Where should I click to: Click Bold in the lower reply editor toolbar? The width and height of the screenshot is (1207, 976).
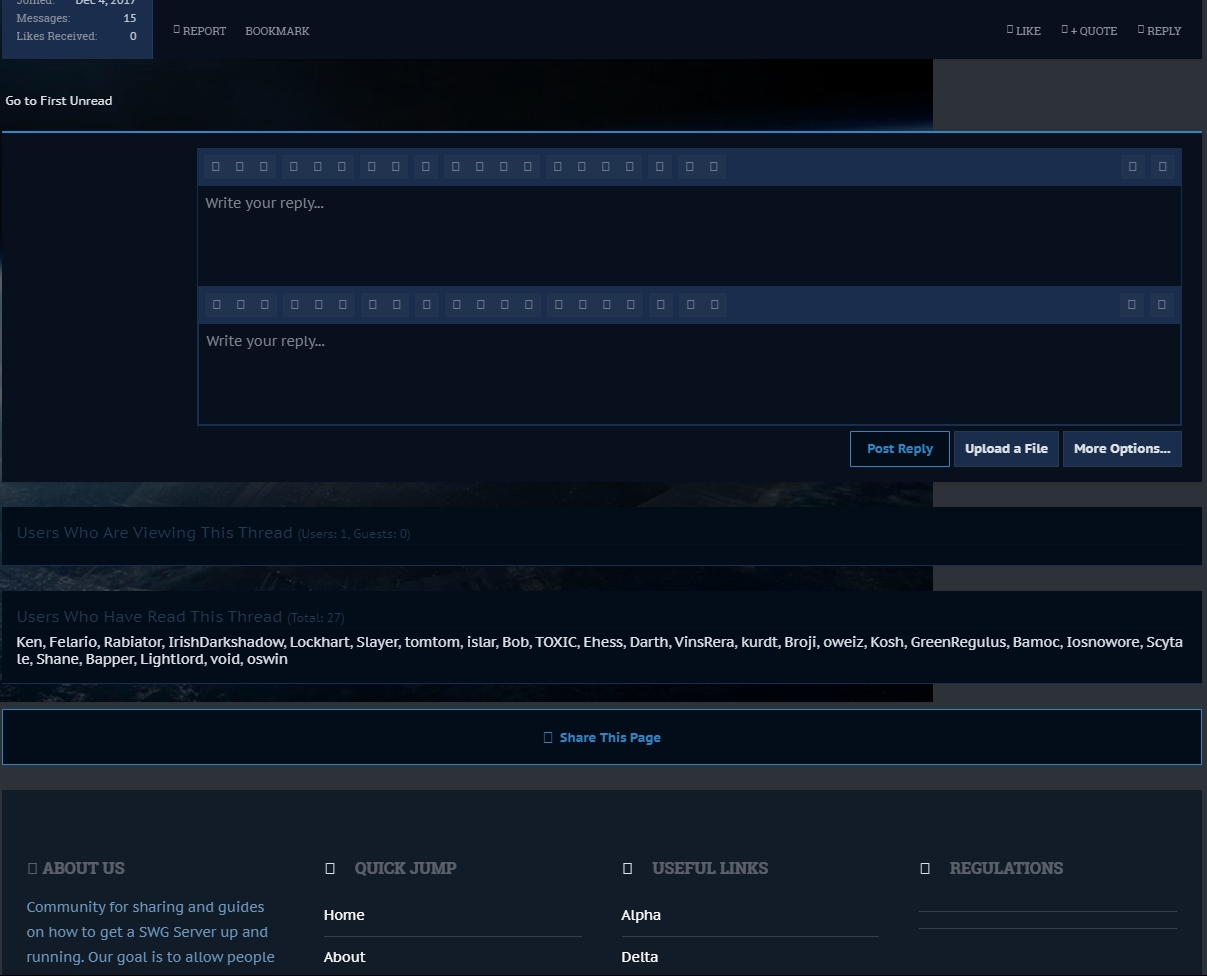pyautogui.click(x=215, y=305)
